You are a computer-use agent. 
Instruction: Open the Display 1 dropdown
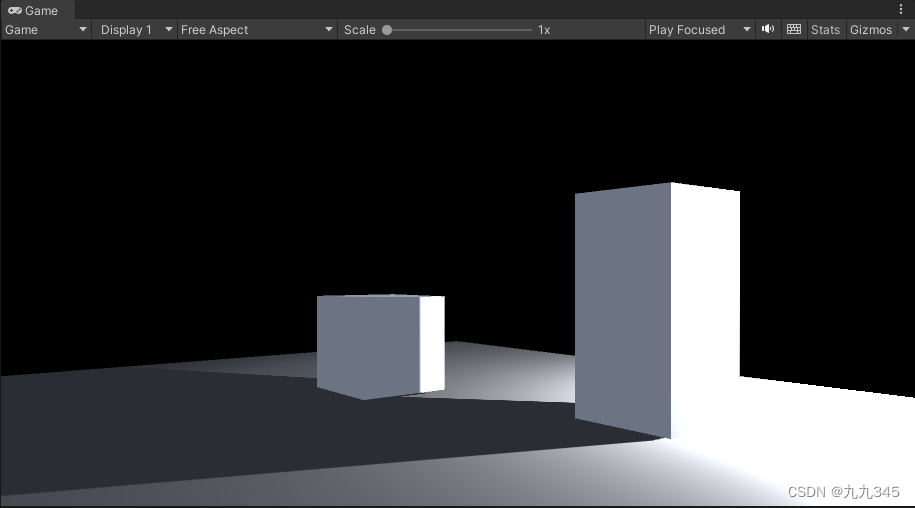pyautogui.click(x=137, y=30)
